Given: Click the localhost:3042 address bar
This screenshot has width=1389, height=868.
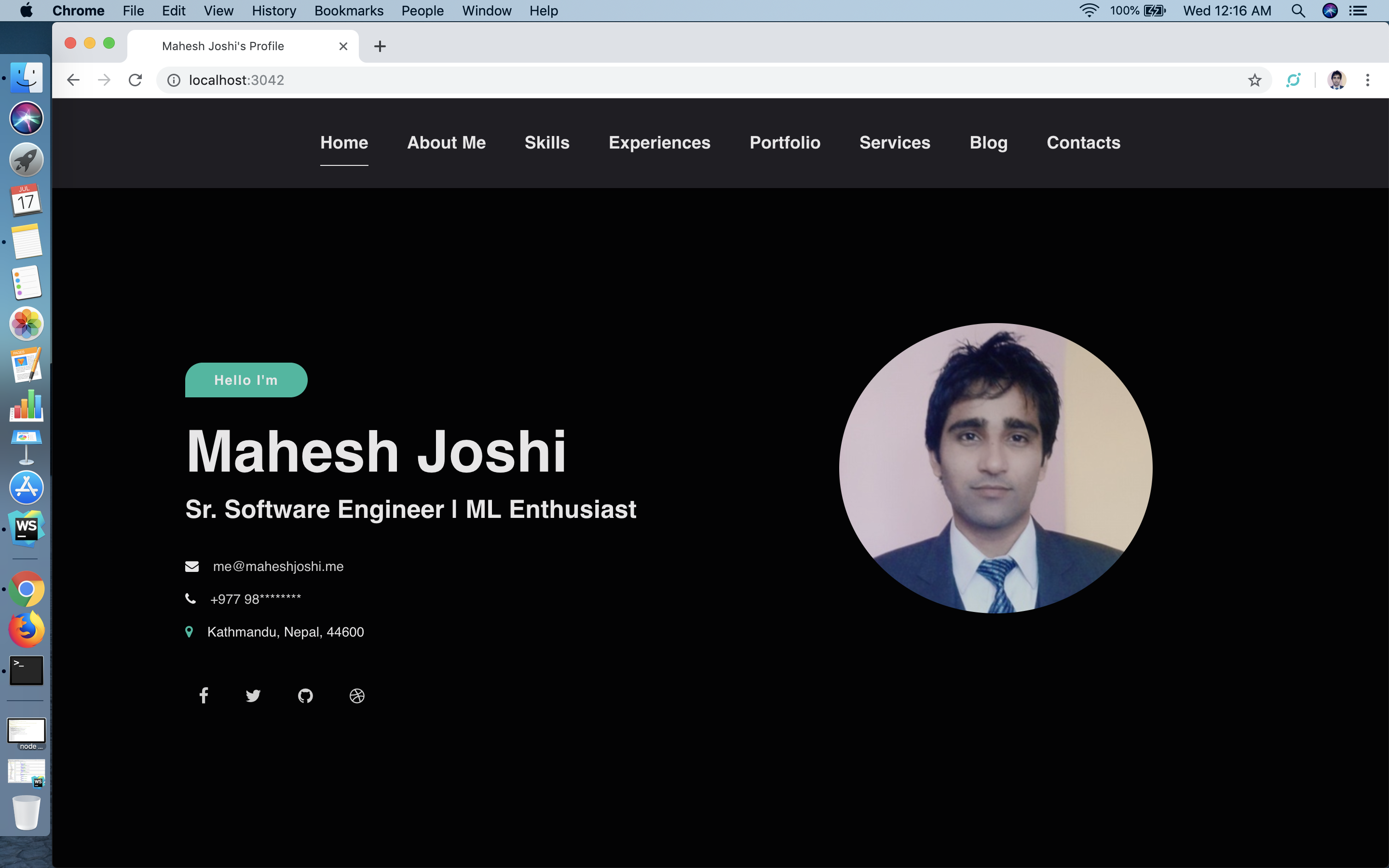Looking at the screenshot, I should click(689, 81).
